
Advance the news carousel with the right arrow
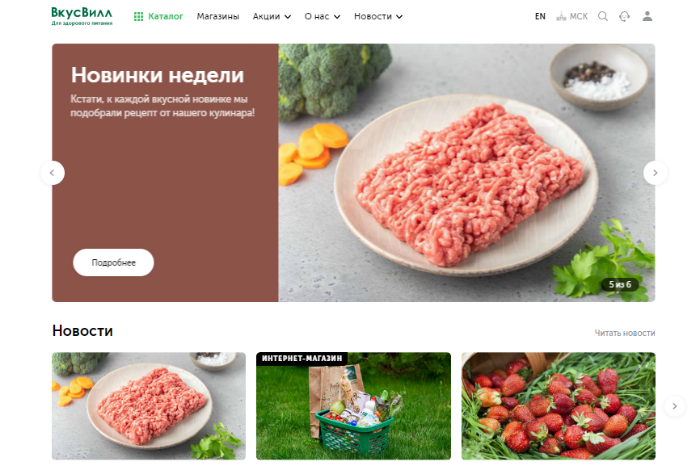click(675, 406)
